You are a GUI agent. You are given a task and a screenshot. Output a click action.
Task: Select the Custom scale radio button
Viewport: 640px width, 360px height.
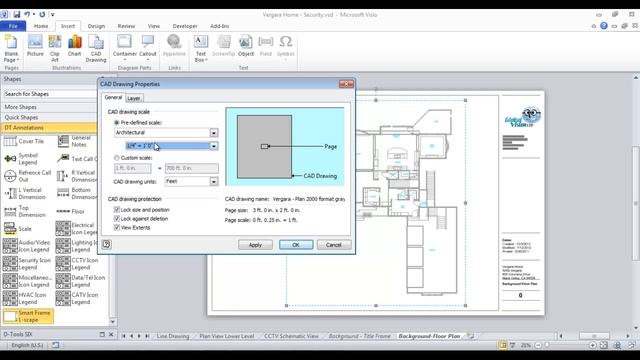point(117,158)
